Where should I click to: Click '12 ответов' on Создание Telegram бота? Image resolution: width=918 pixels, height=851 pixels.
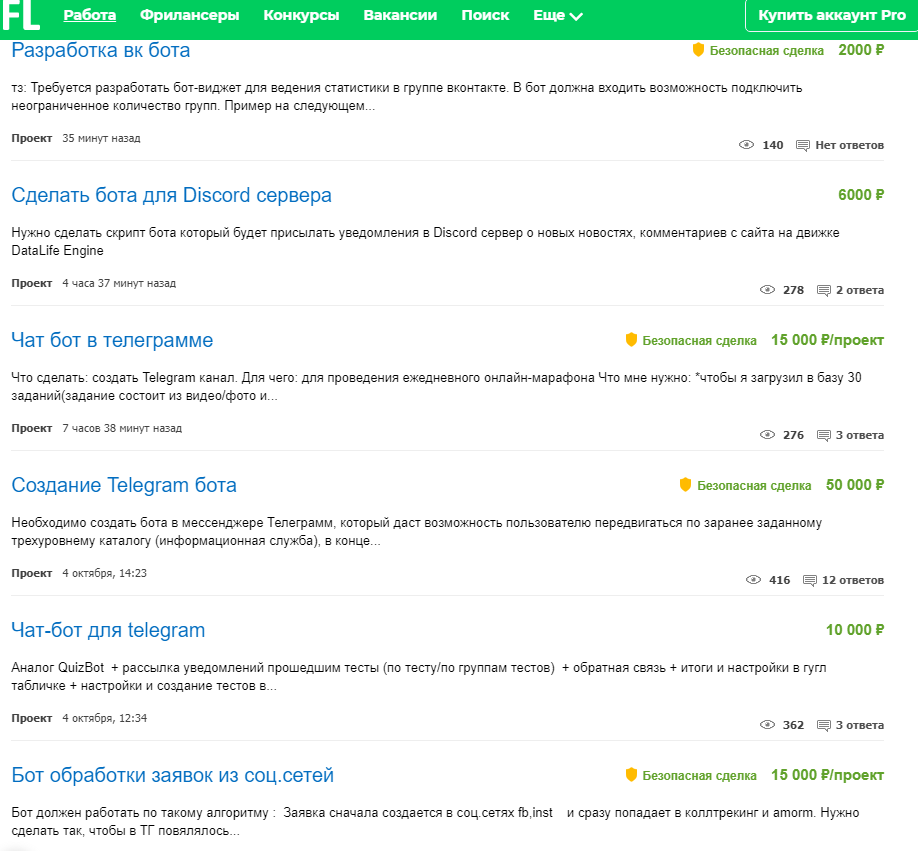click(853, 580)
